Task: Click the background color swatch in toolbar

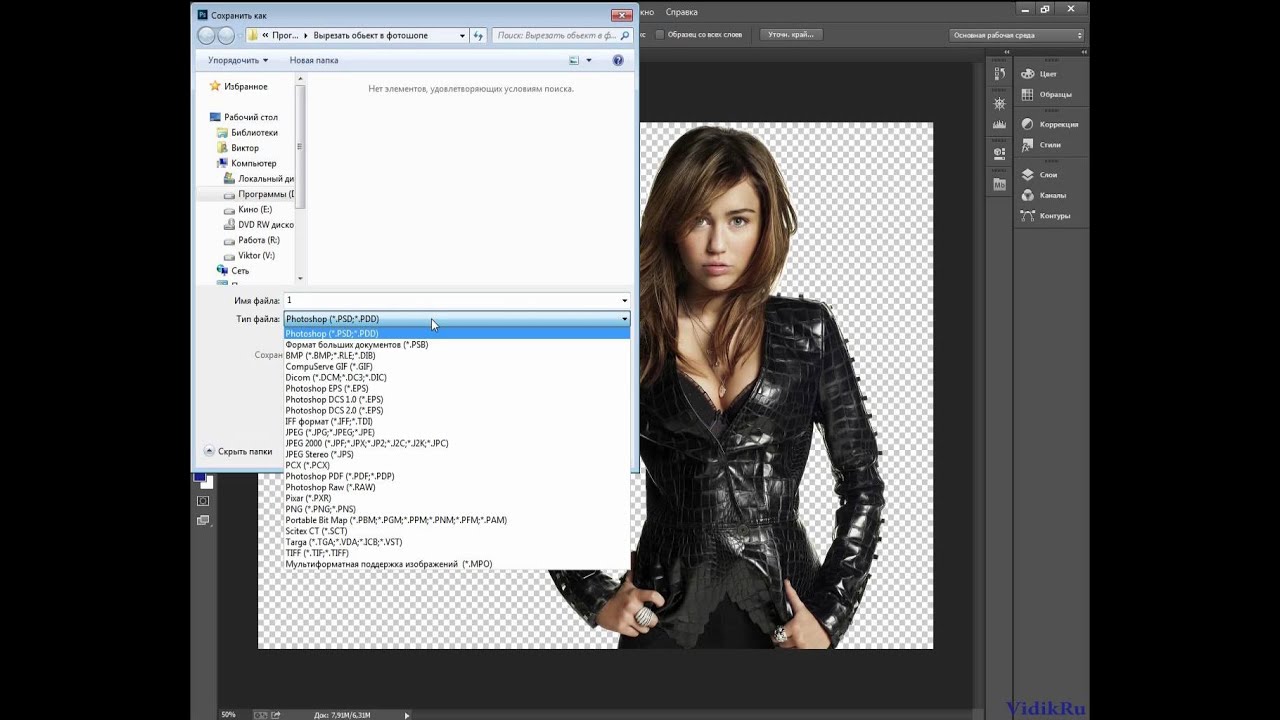Action: [x=208, y=484]
